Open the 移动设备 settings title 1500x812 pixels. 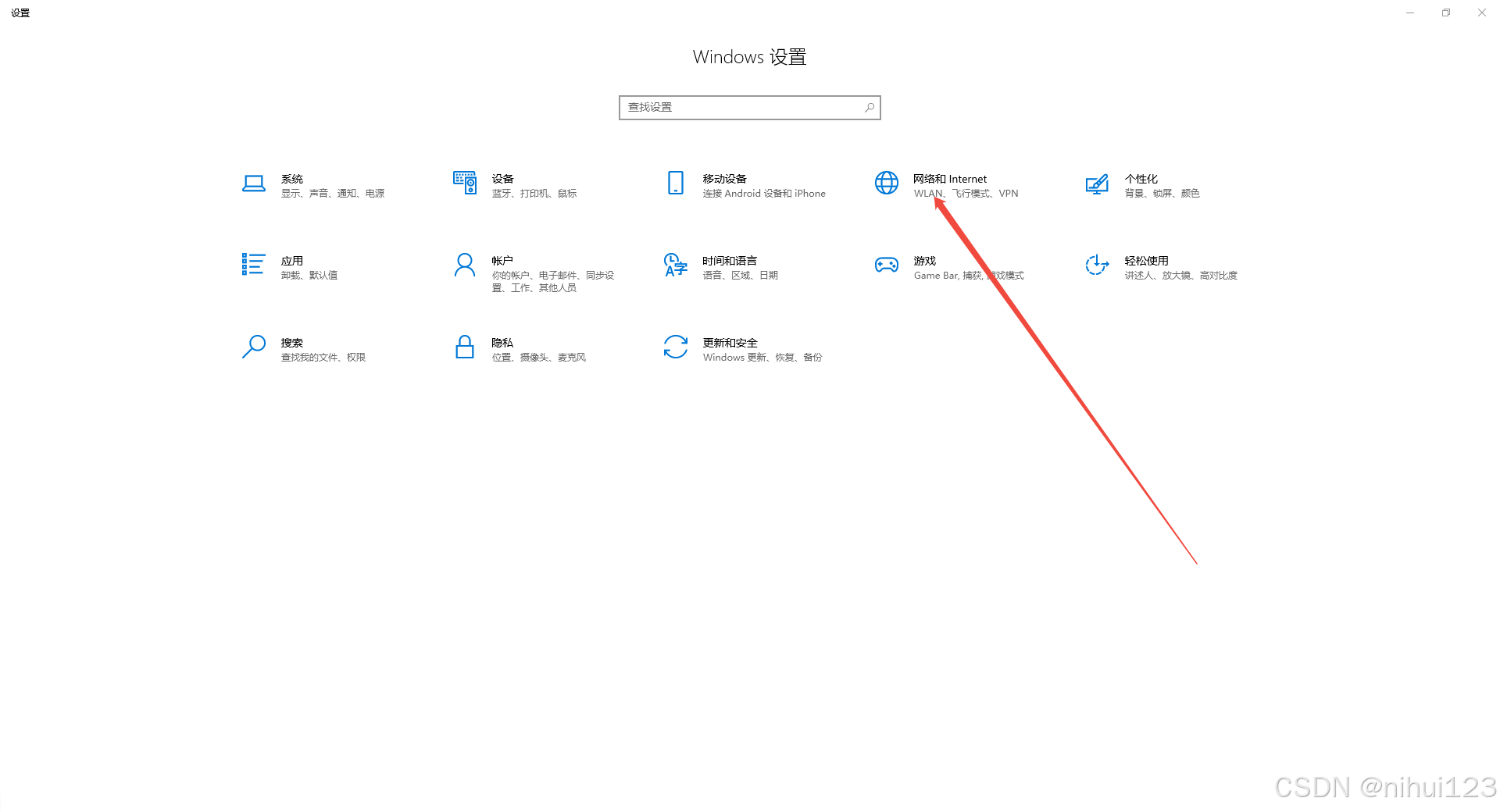pos(725,179)
